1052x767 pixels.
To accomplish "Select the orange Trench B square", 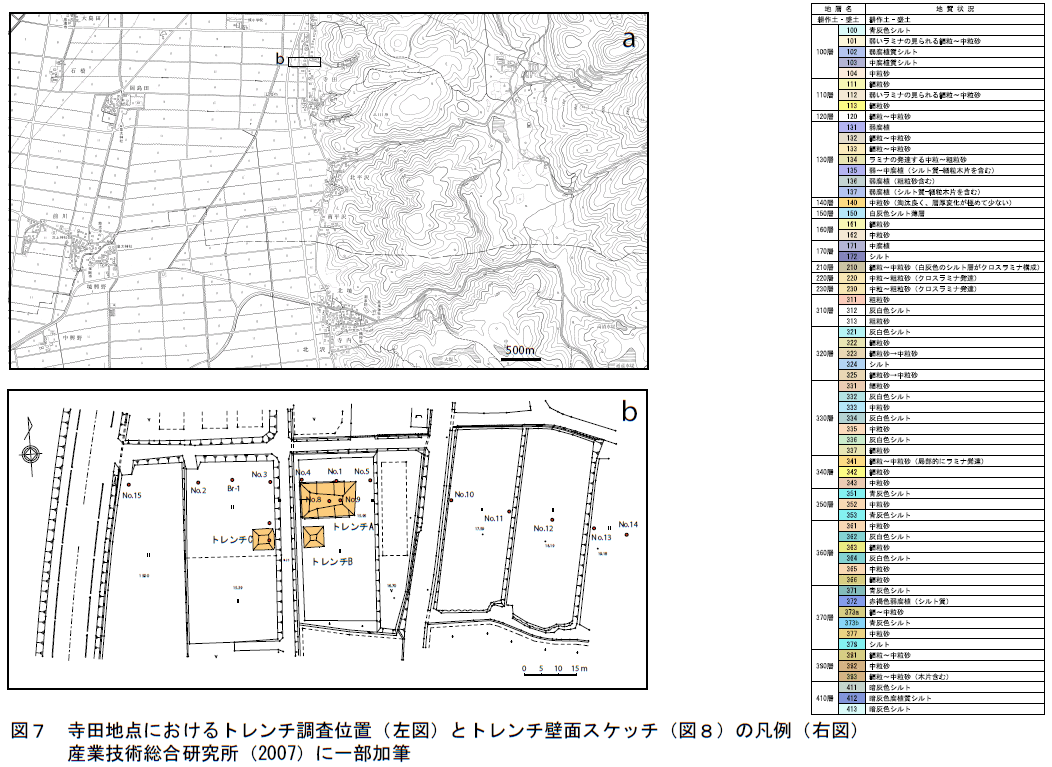I will point(314,537).
